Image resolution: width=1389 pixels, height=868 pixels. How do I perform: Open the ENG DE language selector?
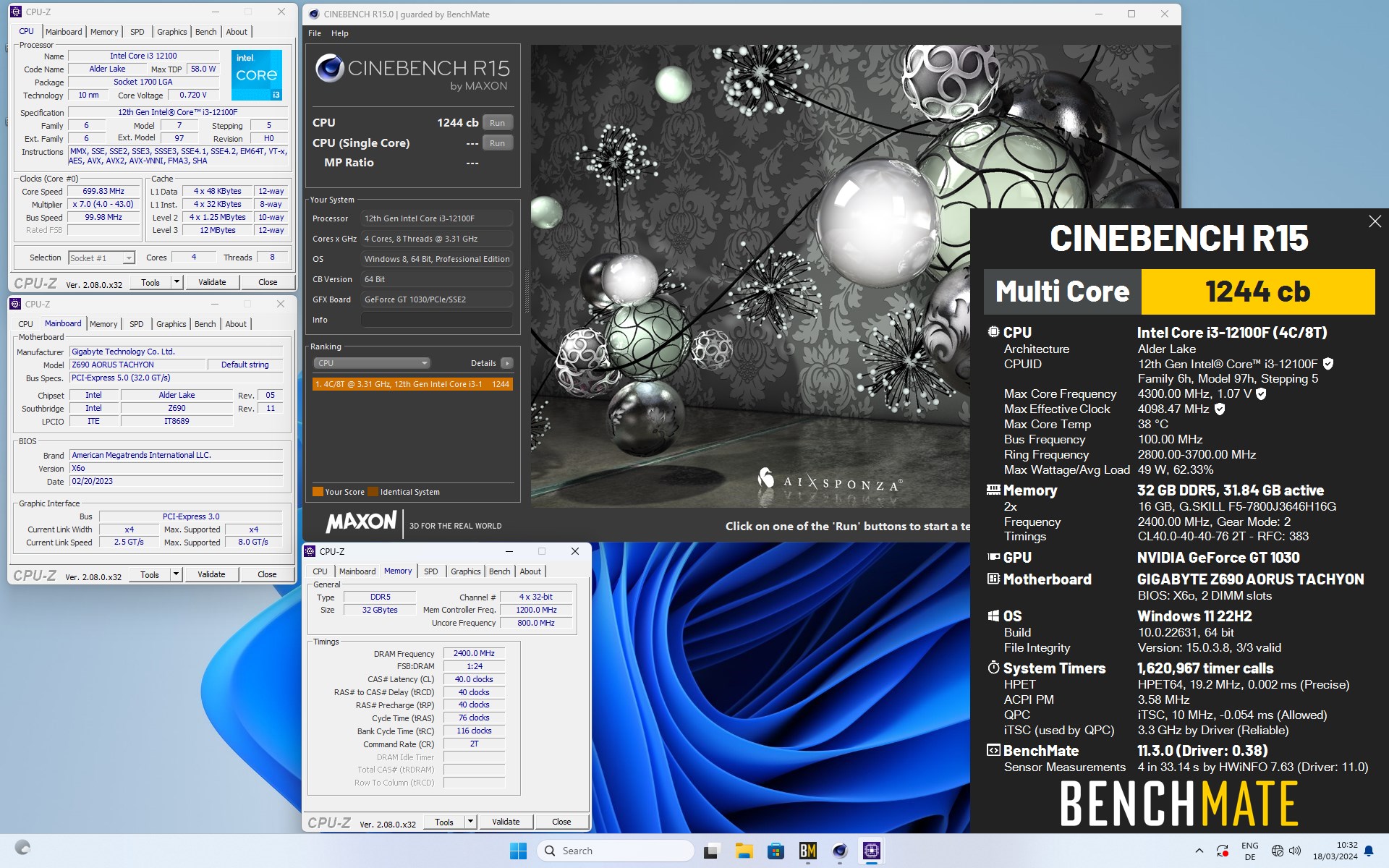click(x=1250, y=851)
